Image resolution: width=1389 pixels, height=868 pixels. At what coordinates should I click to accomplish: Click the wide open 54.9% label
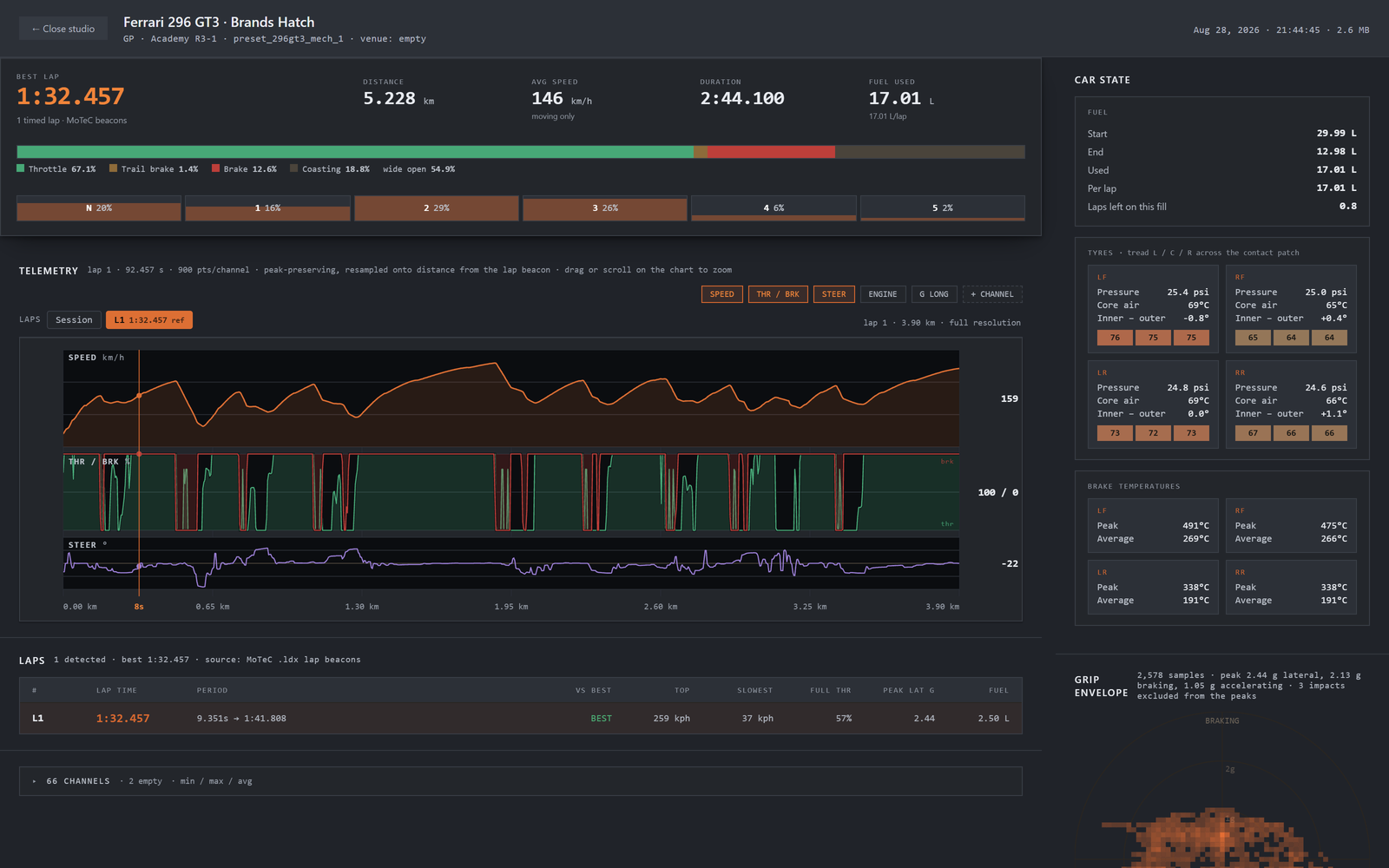coord(418,169)
